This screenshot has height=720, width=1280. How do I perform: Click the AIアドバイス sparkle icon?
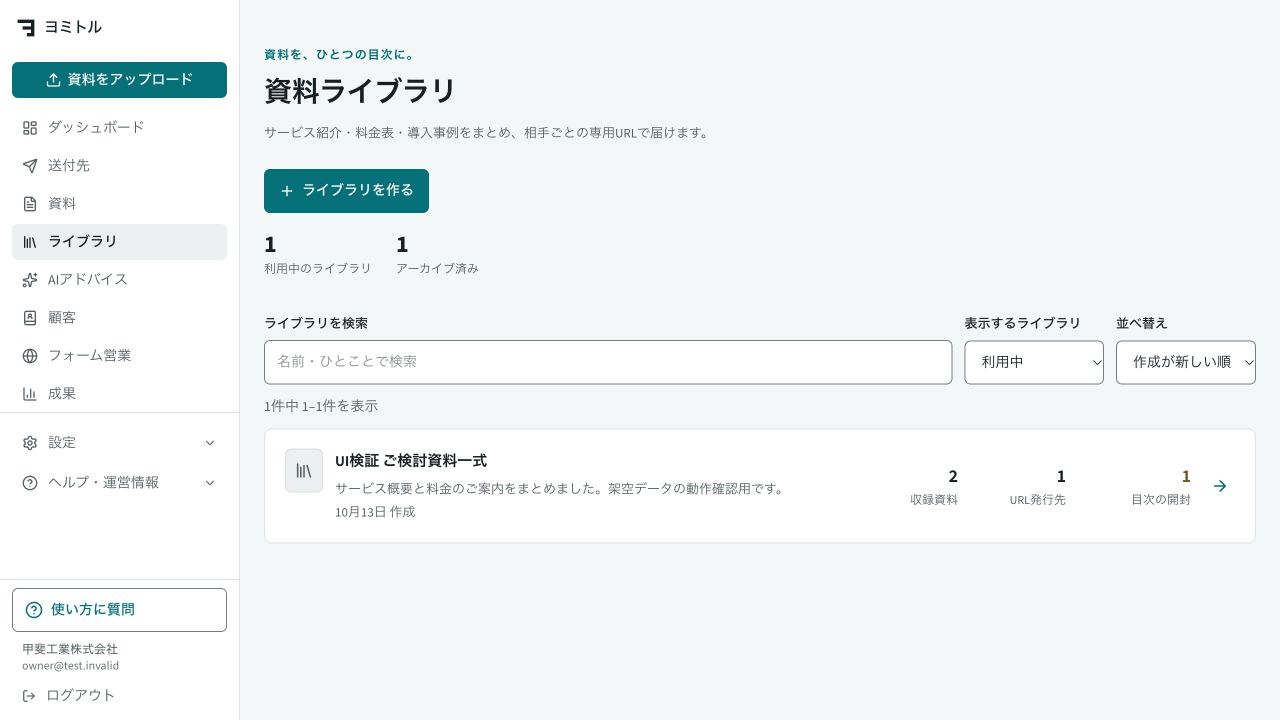coord(30,280)
